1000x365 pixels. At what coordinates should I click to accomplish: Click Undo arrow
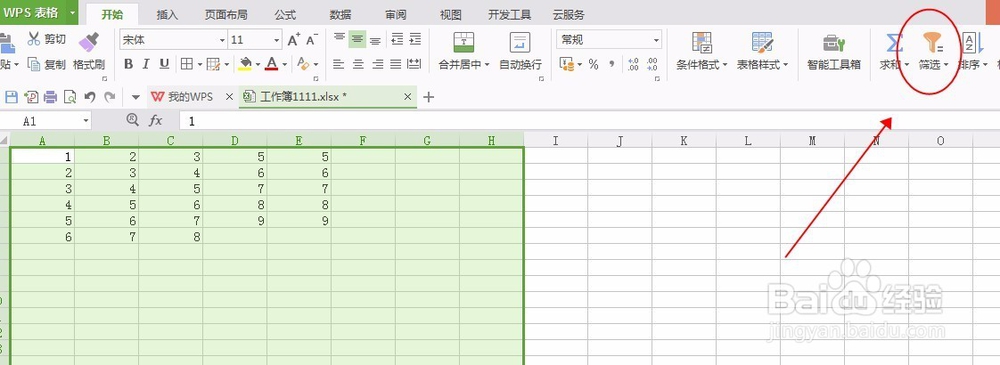point(89,97)
